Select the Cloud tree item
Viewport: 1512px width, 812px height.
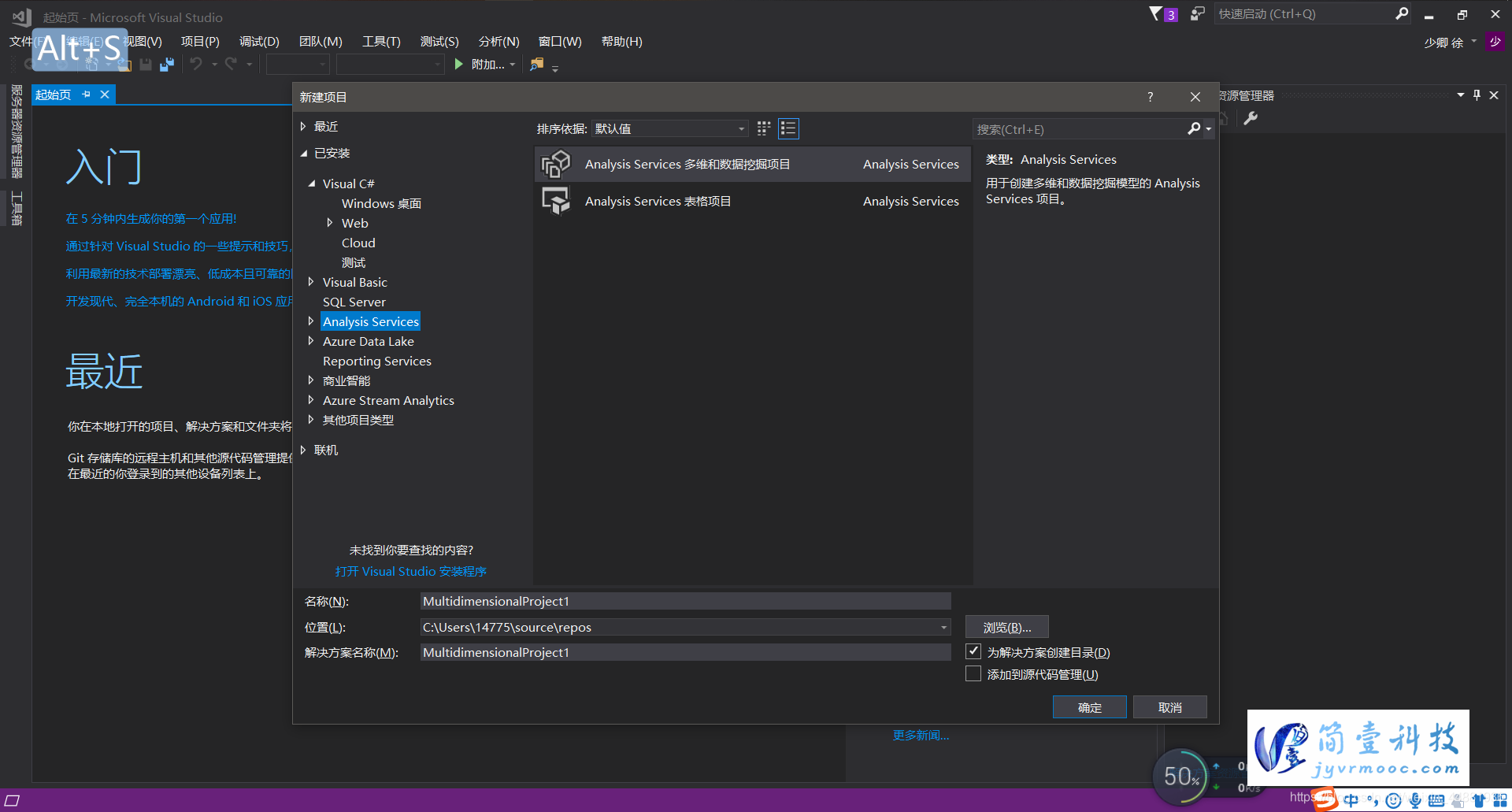(358, 243)
